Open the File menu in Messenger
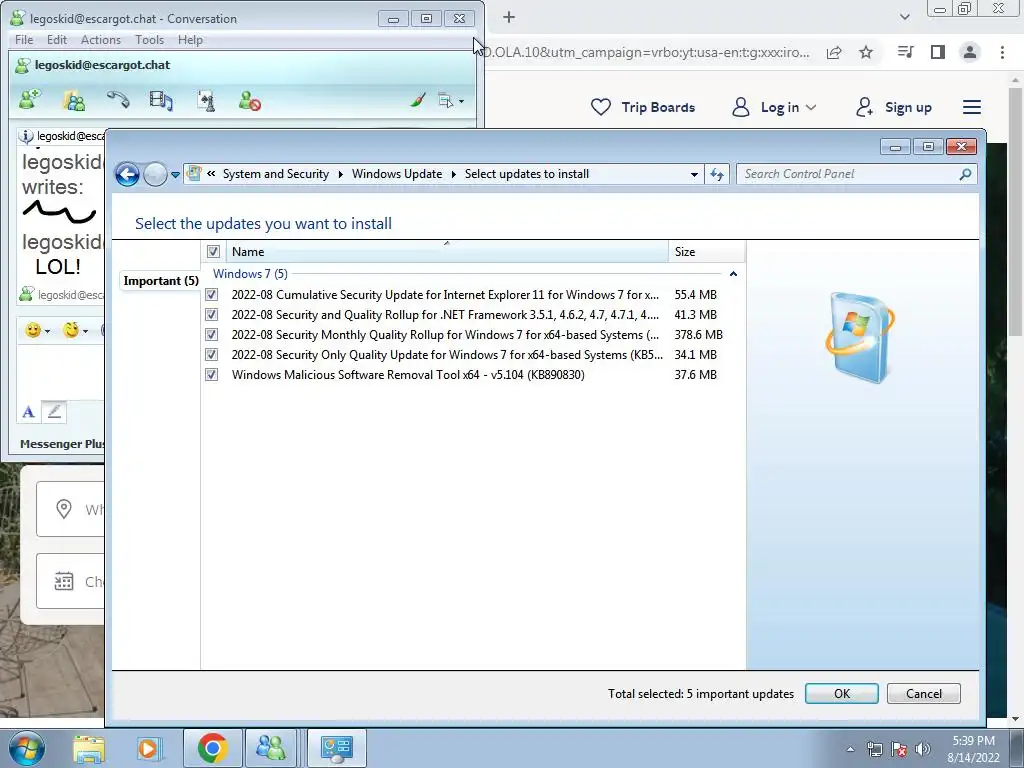Image resolution: width=1024 pixels, height=768 pixels. click(24, 40)
